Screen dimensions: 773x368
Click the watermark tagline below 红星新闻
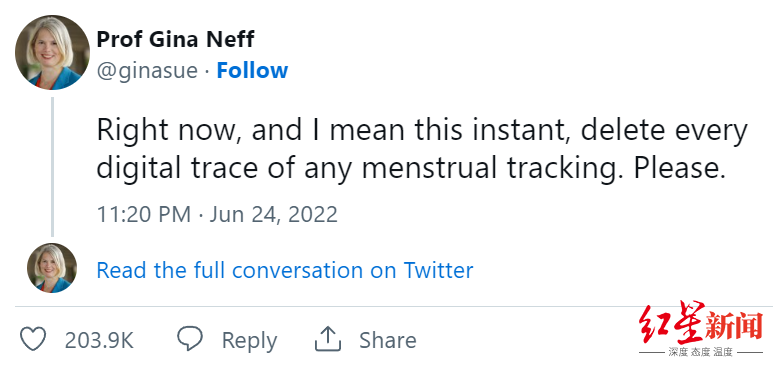[701, 352]
